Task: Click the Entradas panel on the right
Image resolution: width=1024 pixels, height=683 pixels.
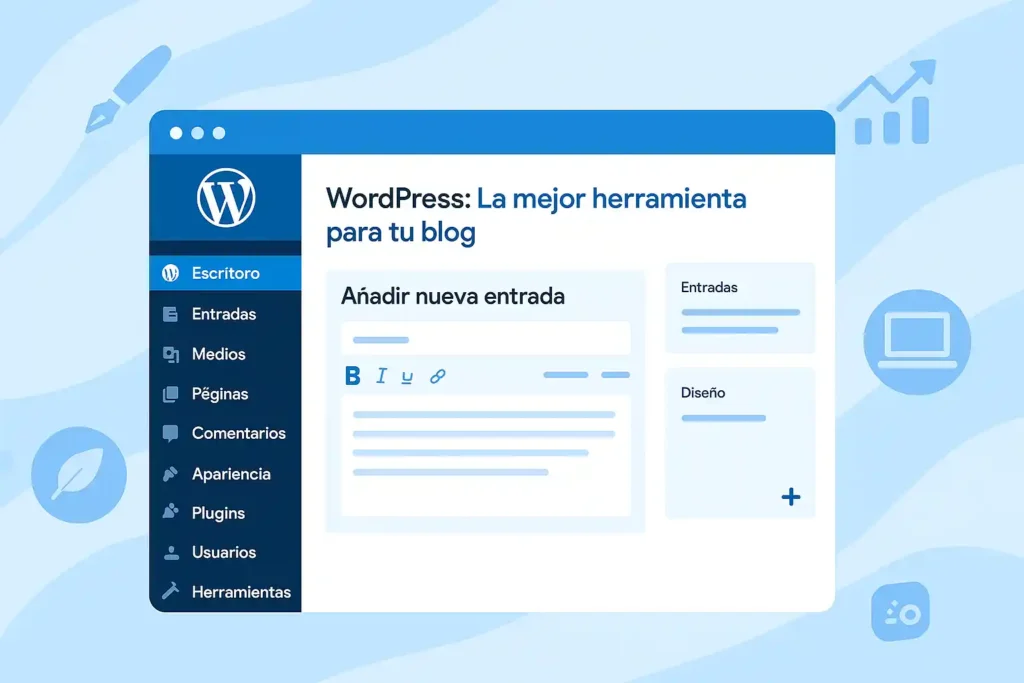Action: [740, 308]
